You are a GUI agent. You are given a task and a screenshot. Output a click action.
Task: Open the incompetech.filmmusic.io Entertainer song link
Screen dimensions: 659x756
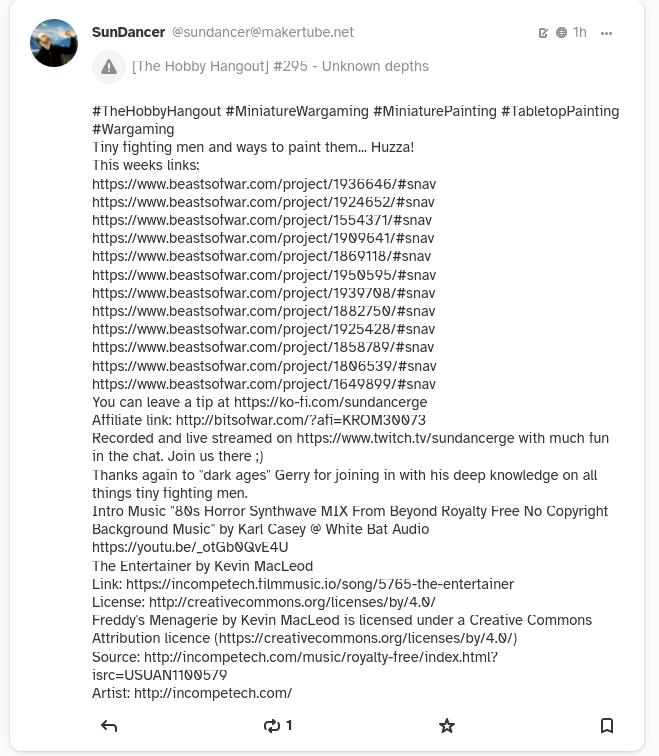(319, 584)
